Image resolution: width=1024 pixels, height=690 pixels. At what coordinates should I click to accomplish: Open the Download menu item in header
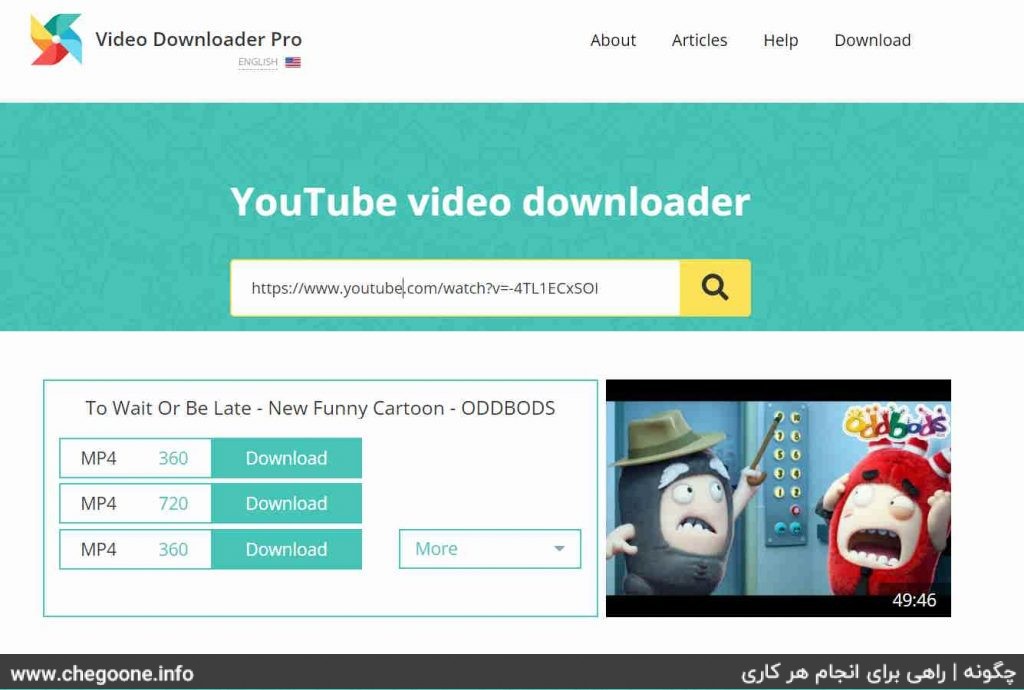(872, 40)
